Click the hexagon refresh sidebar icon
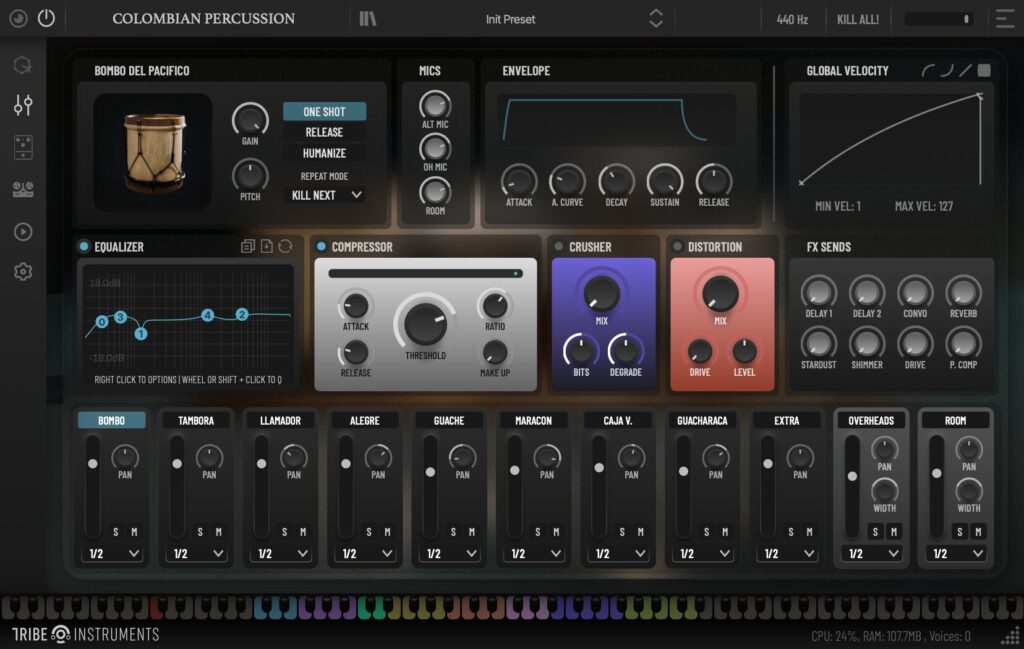Screen dimensions: 1024x649 23,65
